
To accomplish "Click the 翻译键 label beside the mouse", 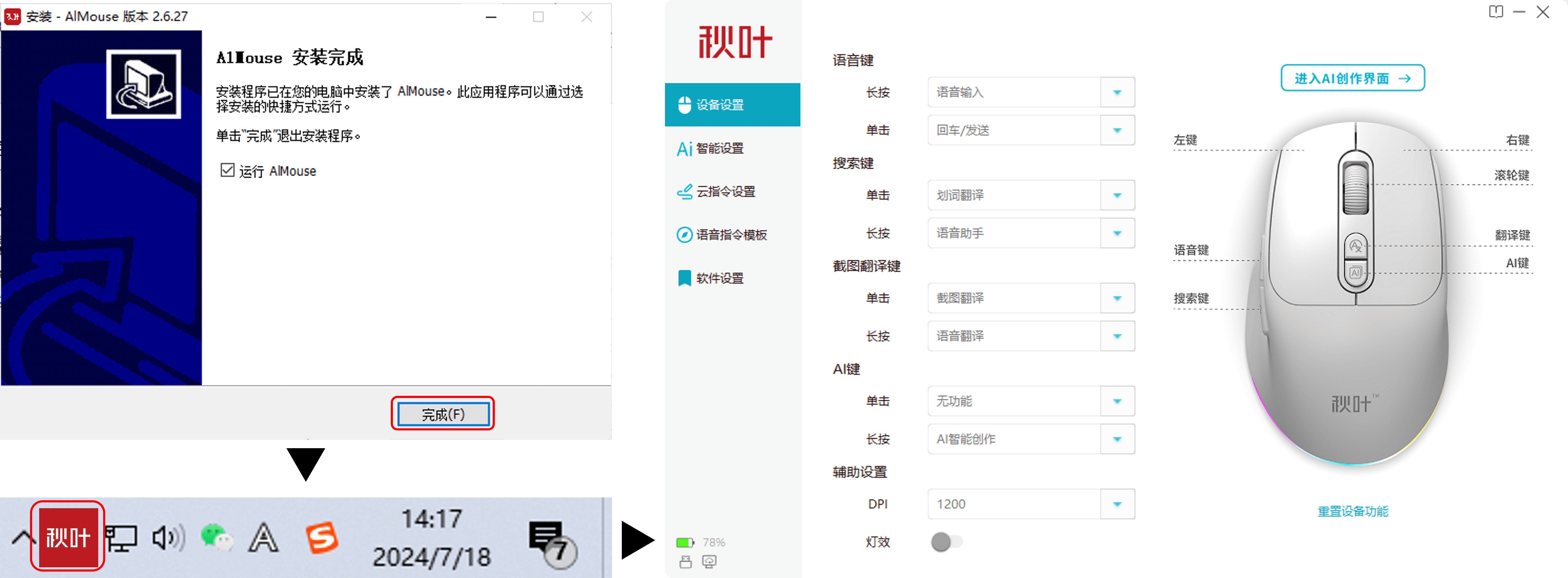I will pos(1512,235).
